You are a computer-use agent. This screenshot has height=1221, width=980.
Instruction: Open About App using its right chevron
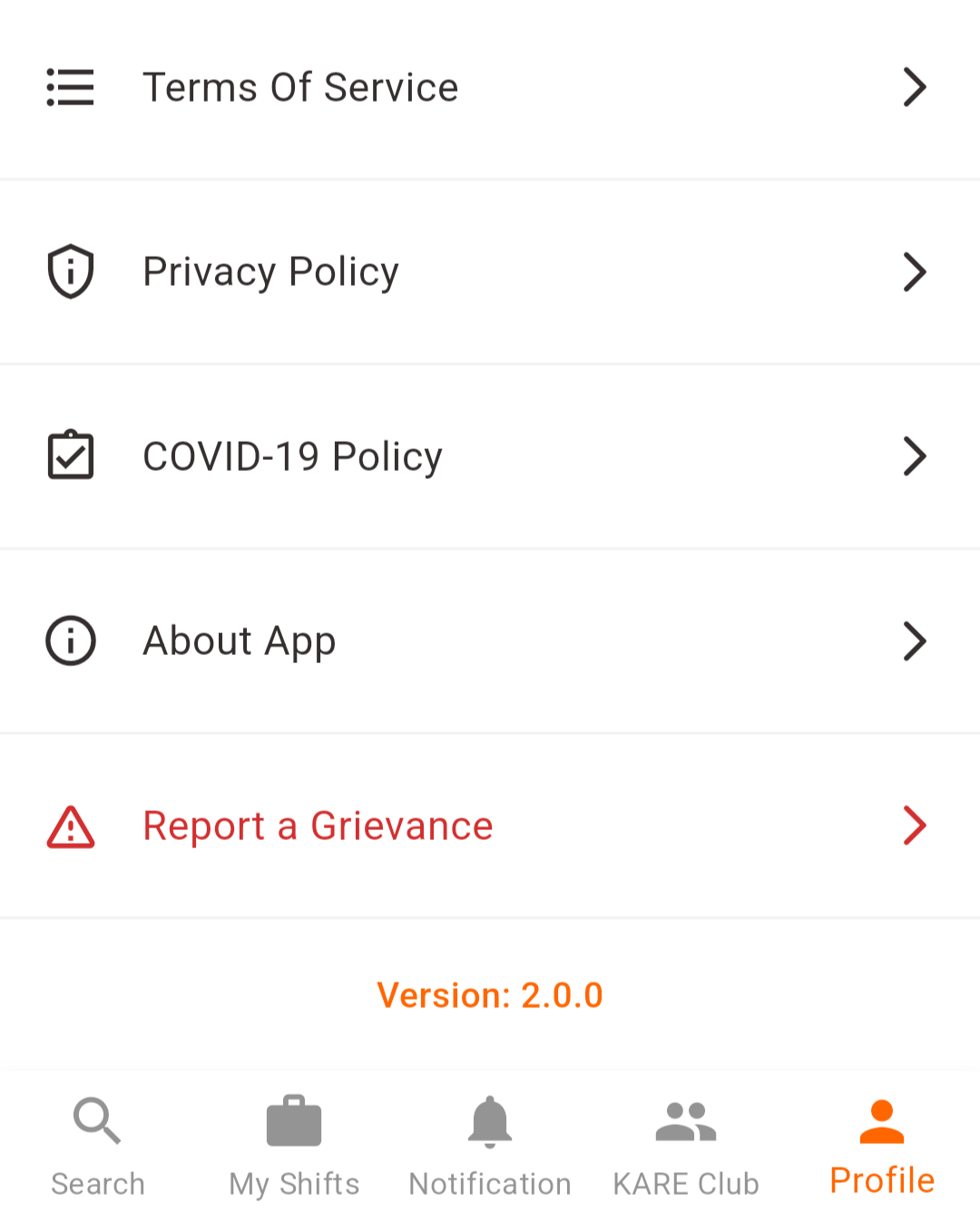[915, 640]
